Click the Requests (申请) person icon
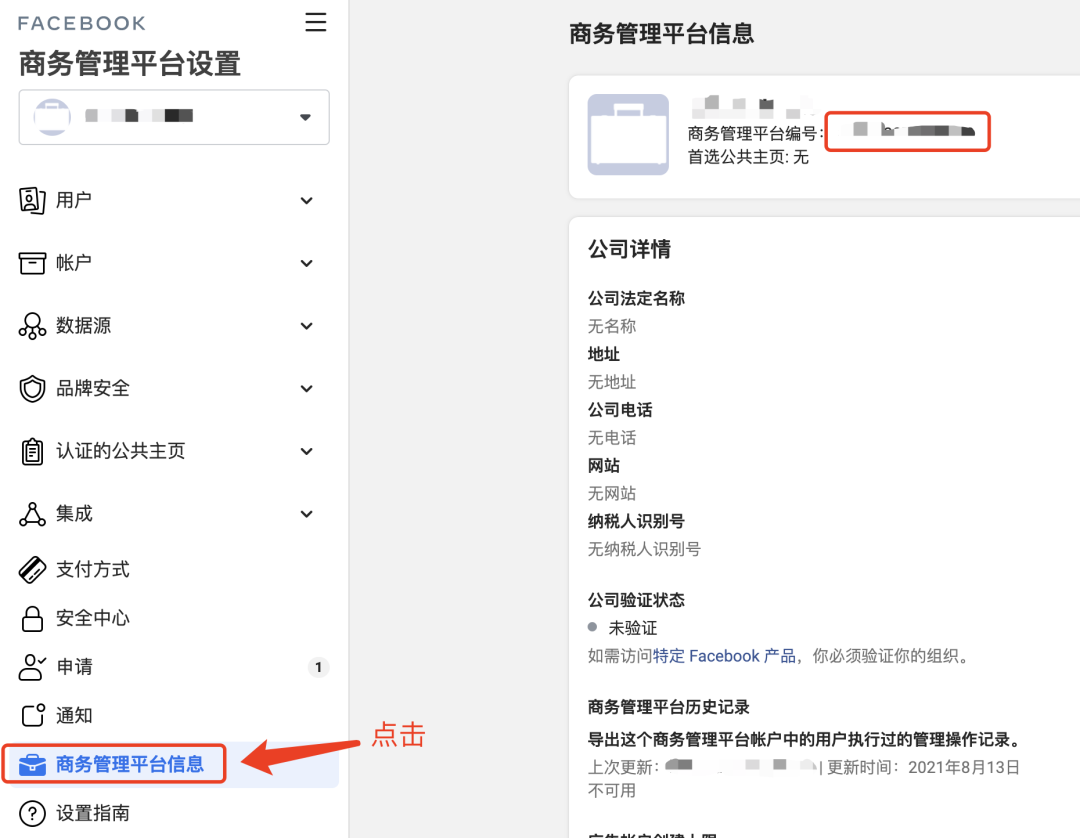Viewport: 1080px width, 838px height. (x=32, y=667)
